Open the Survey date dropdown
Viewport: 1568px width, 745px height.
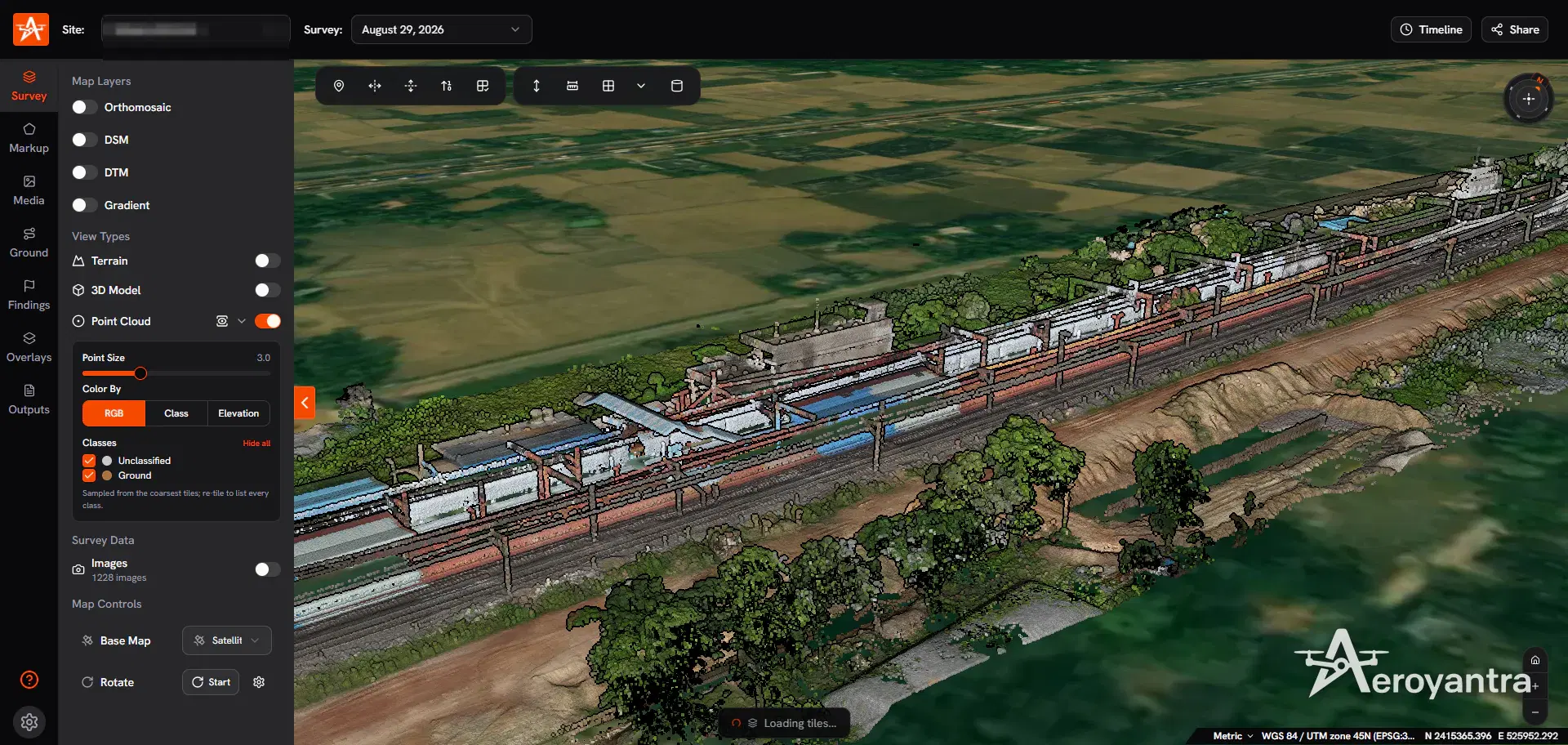tap(441, 29)
